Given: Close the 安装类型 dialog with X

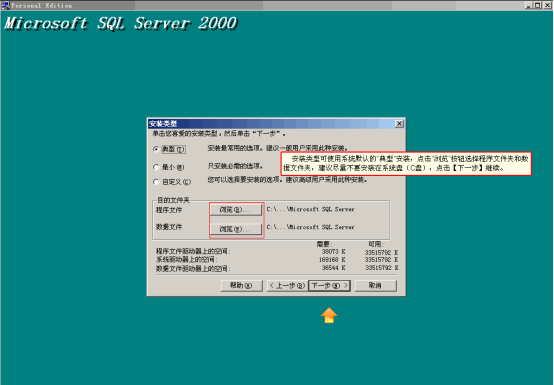Looking at the screenshot, I should 399,124.
